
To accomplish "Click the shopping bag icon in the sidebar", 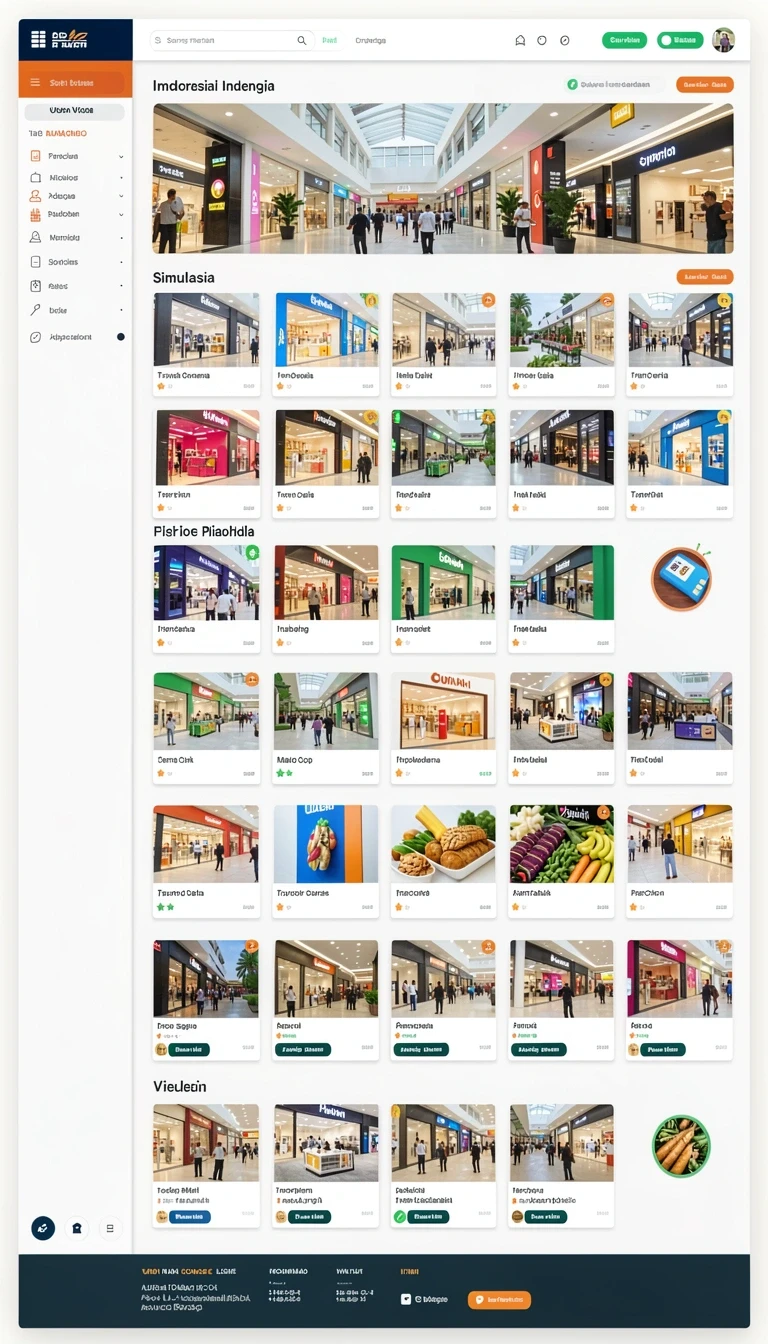I will pyautogui.click(x=35, y=177).
